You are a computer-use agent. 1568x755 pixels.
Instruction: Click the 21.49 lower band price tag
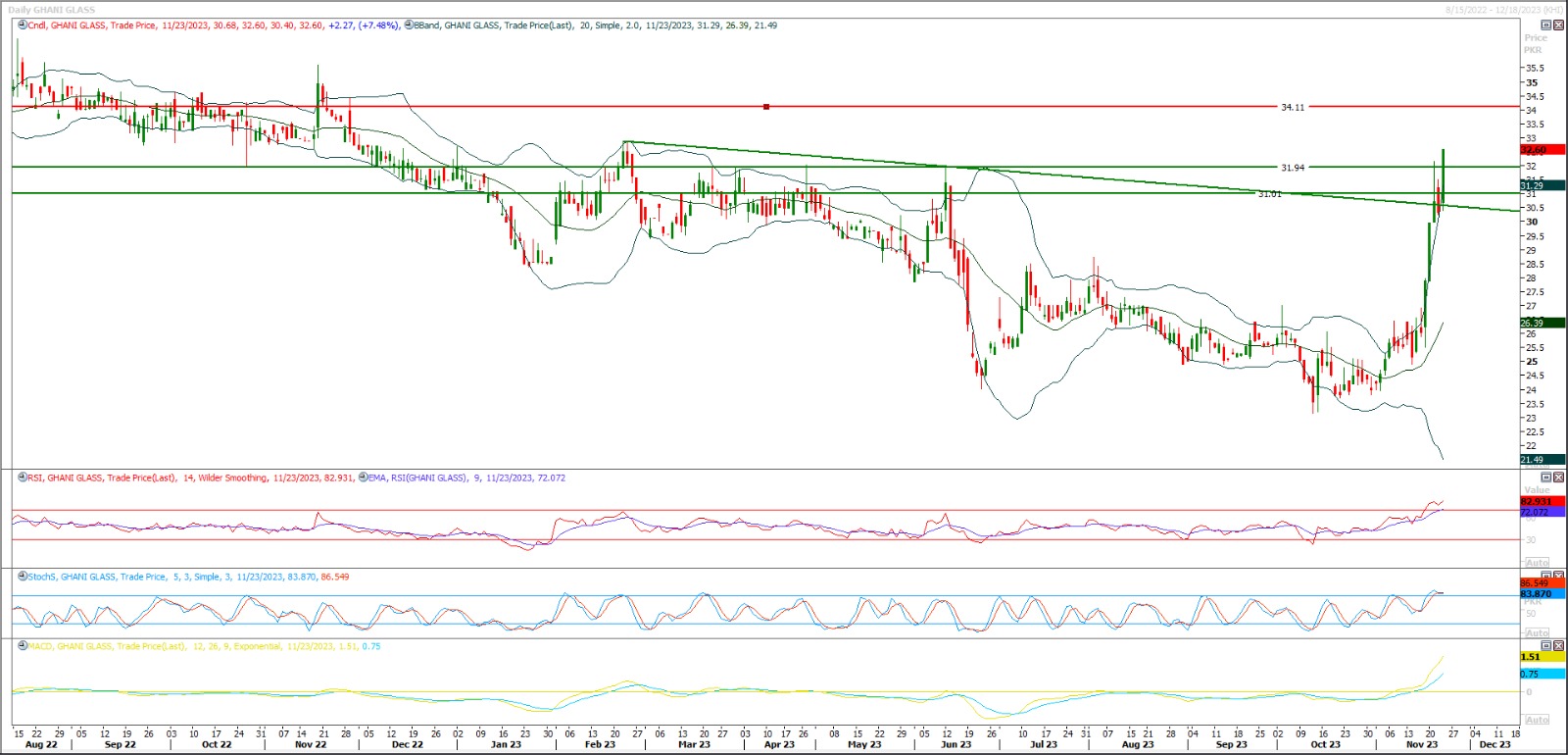[1543, 460]
